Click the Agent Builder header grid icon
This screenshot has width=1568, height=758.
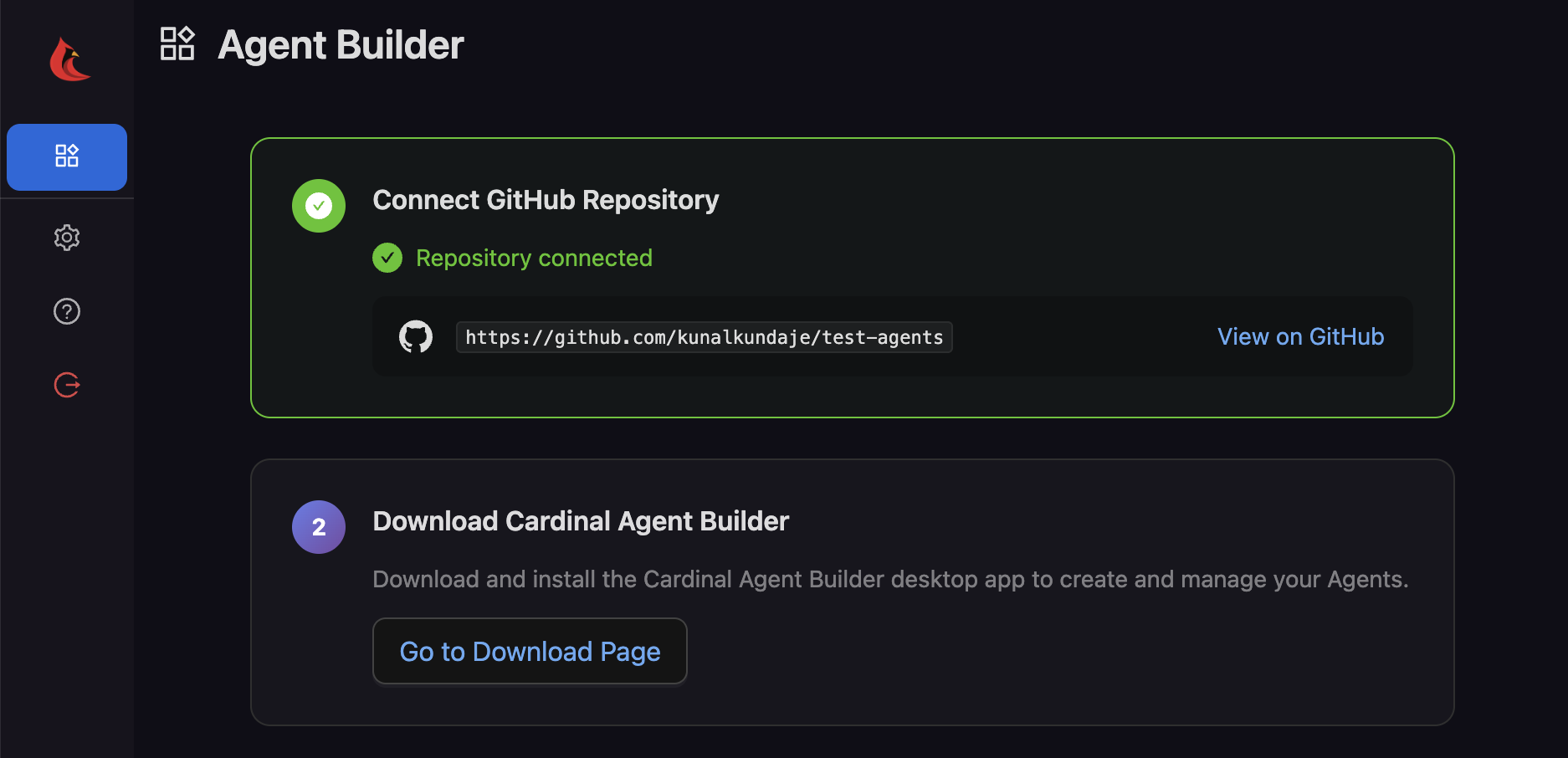[x=177, y=44]
